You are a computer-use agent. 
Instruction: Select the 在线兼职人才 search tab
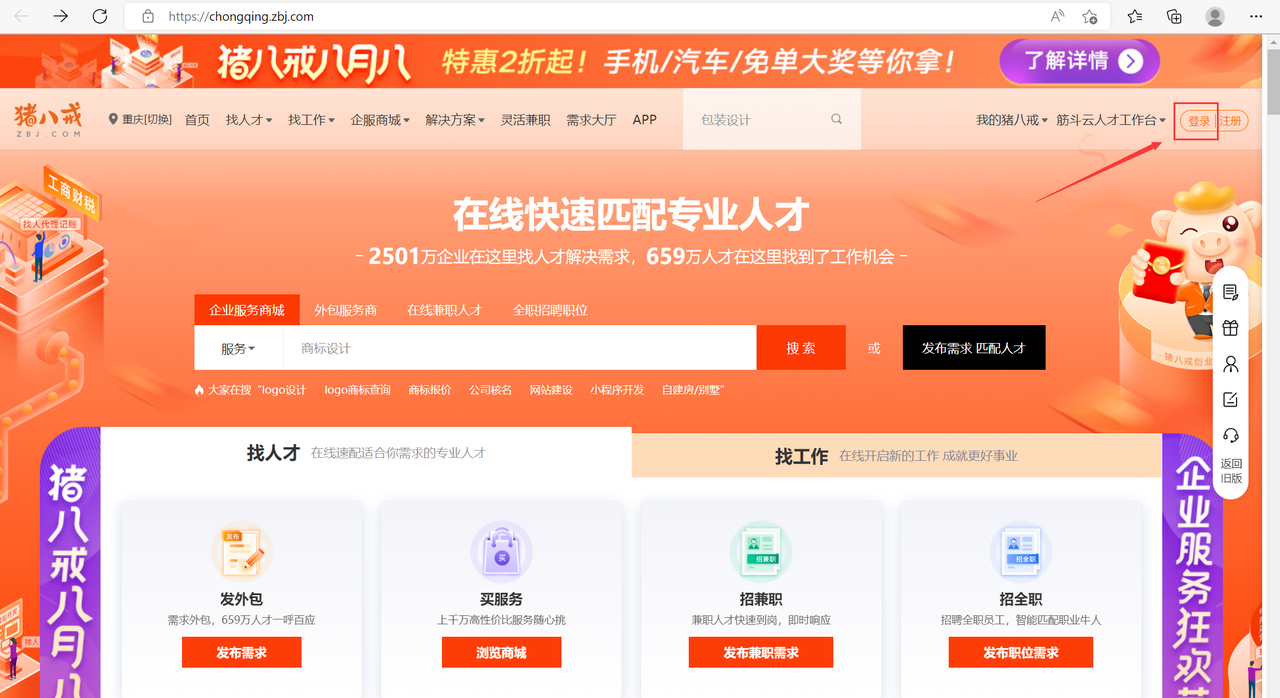[x=444, y=310]
